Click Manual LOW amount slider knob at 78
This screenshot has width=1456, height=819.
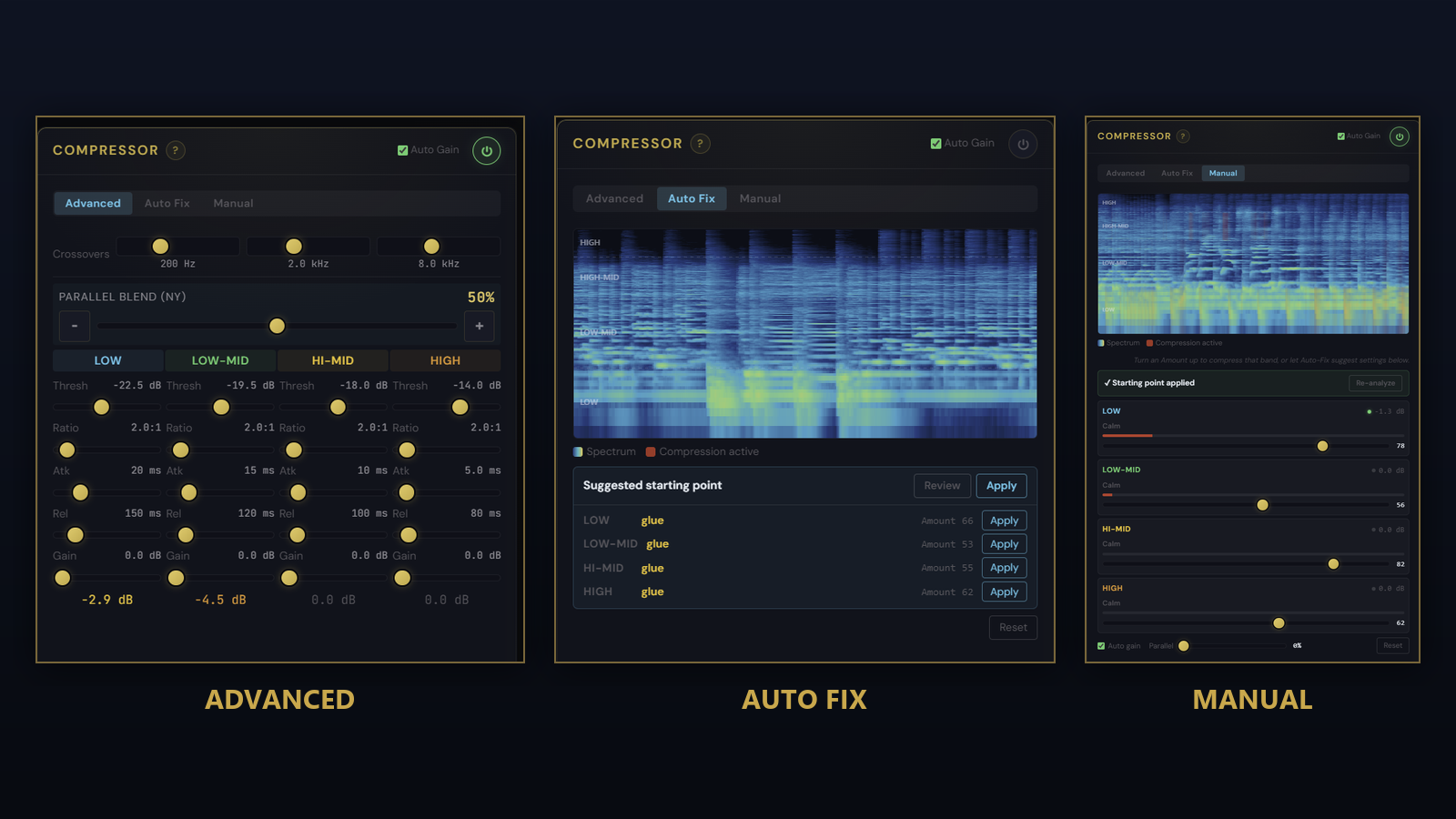click(1322, 446)
